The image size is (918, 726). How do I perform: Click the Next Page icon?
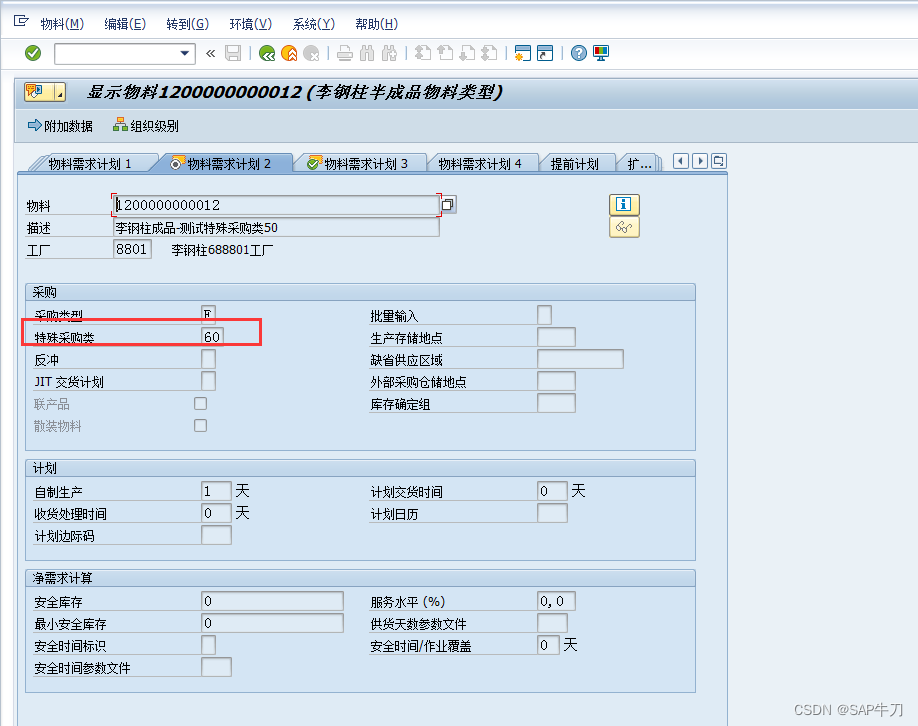coord(467,53)
